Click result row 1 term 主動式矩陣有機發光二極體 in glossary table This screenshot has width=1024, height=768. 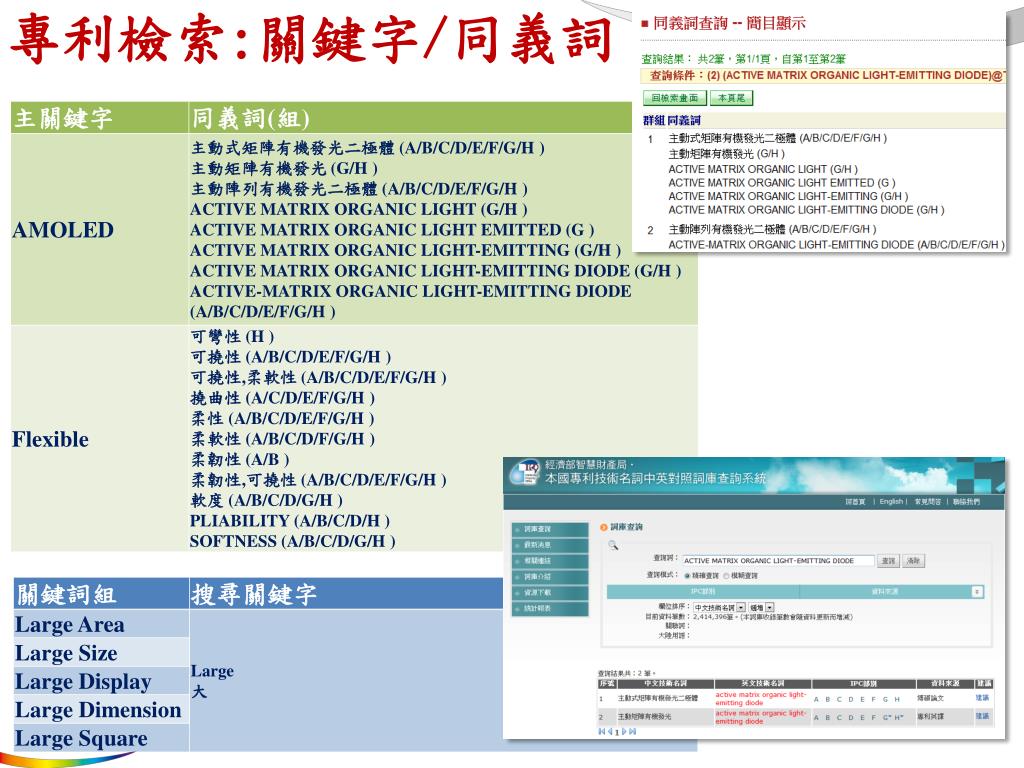[x=657, y=698]
